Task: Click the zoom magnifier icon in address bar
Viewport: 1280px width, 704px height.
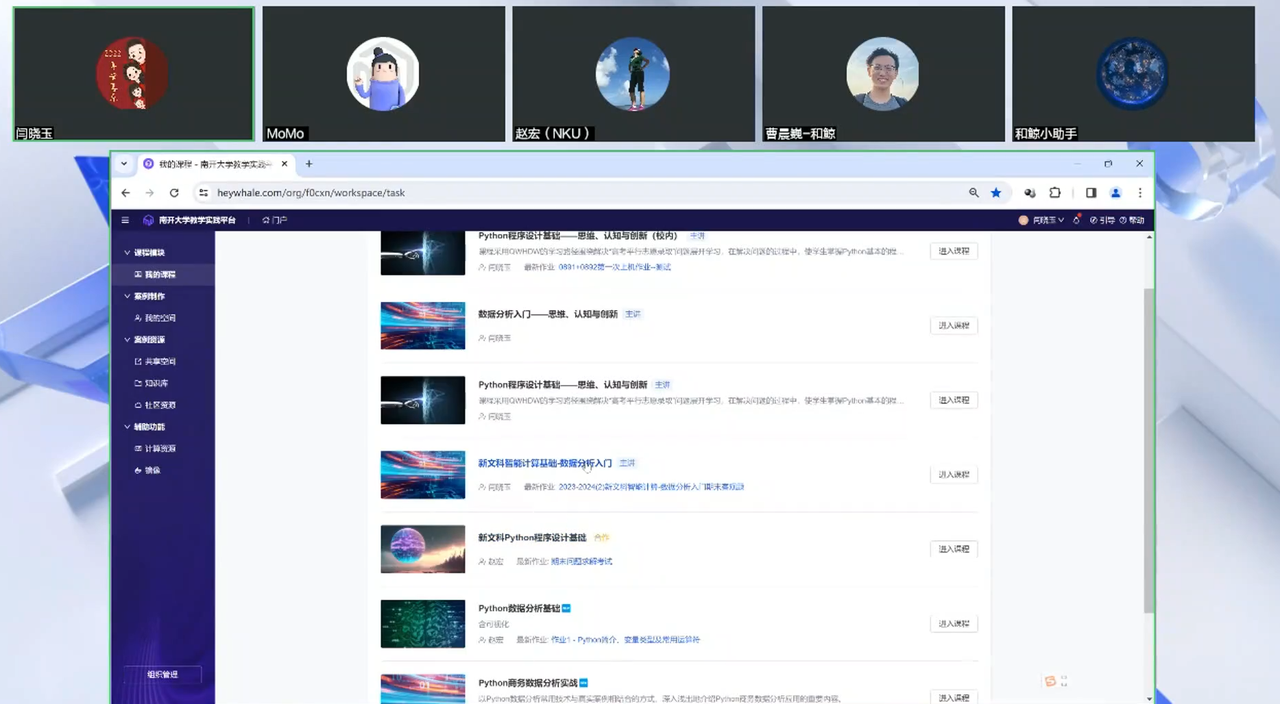Action: 974,193
